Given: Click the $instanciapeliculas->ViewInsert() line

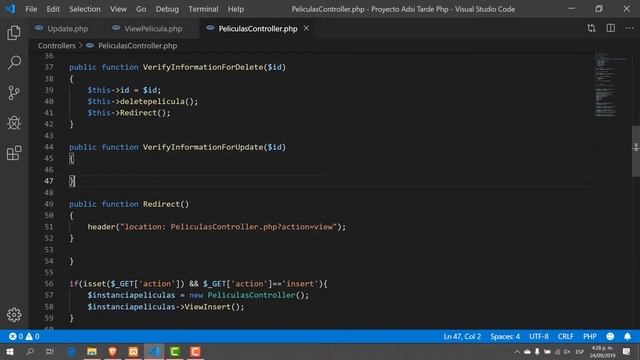Looking at the screenshot, I should [165, 307].
